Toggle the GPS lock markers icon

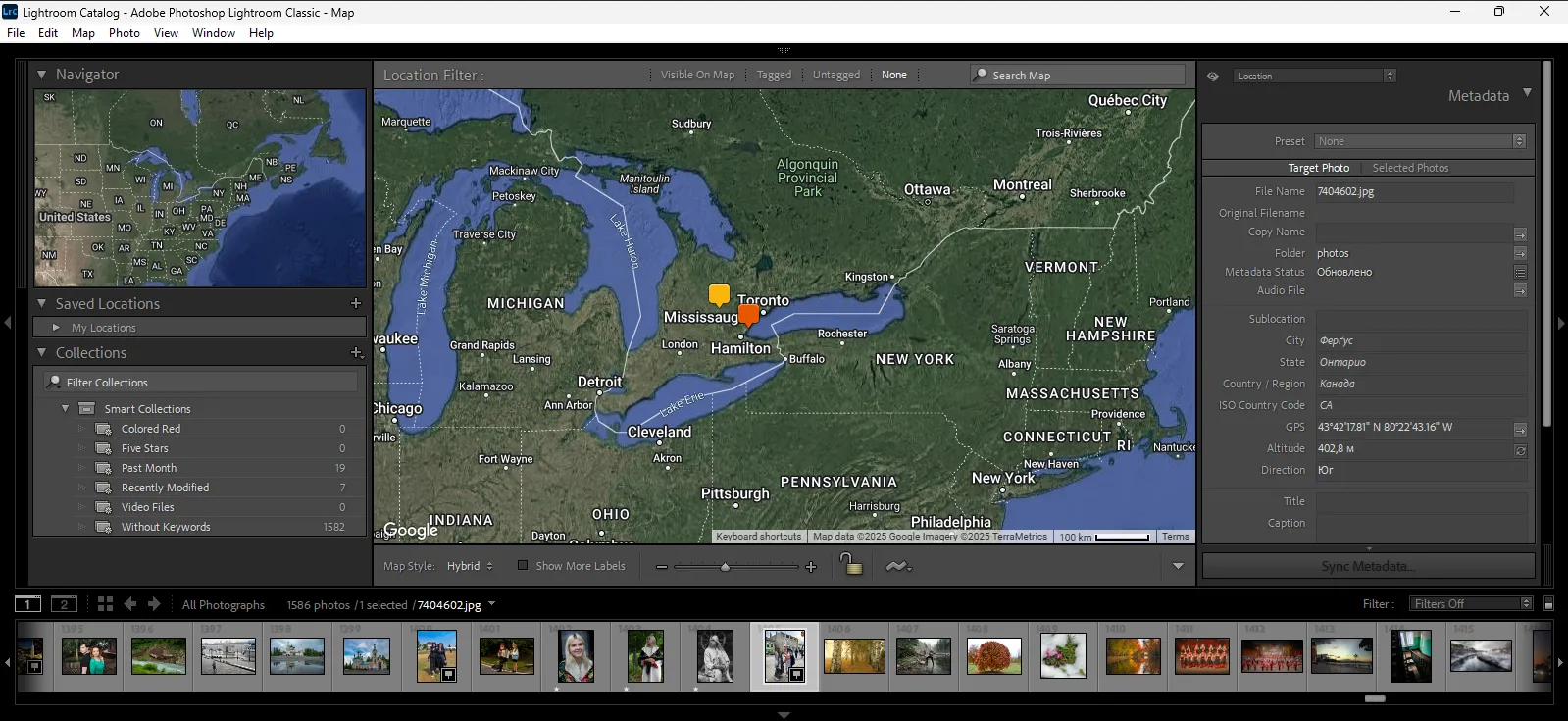pyautogui.click(x=851, y=564)
